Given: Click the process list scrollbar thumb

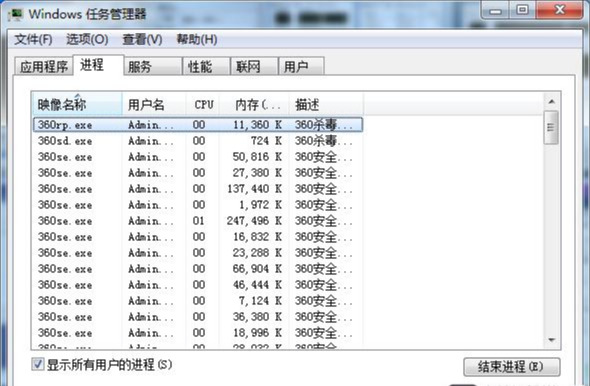Looking at the screenshot, I should point(551,127).
